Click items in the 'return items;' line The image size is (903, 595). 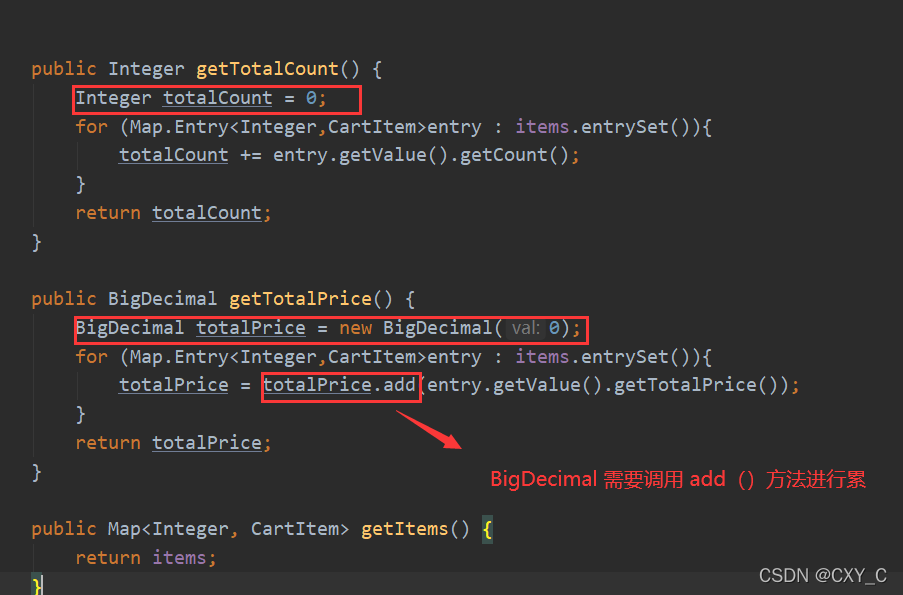tap(179, 558)
